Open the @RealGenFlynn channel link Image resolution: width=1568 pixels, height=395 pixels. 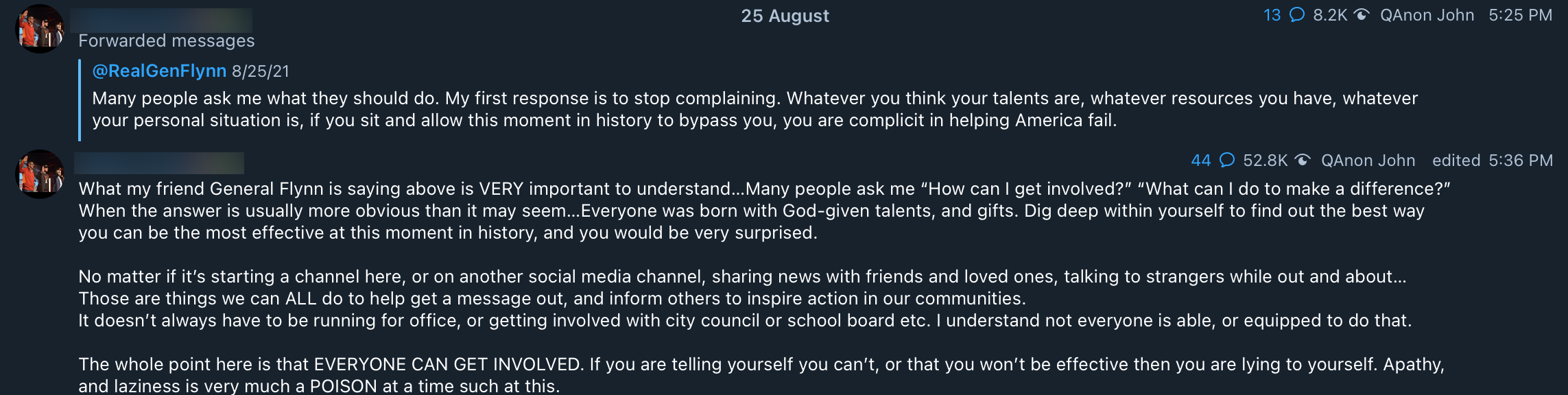pyautogui.click(x=159, y=71)
